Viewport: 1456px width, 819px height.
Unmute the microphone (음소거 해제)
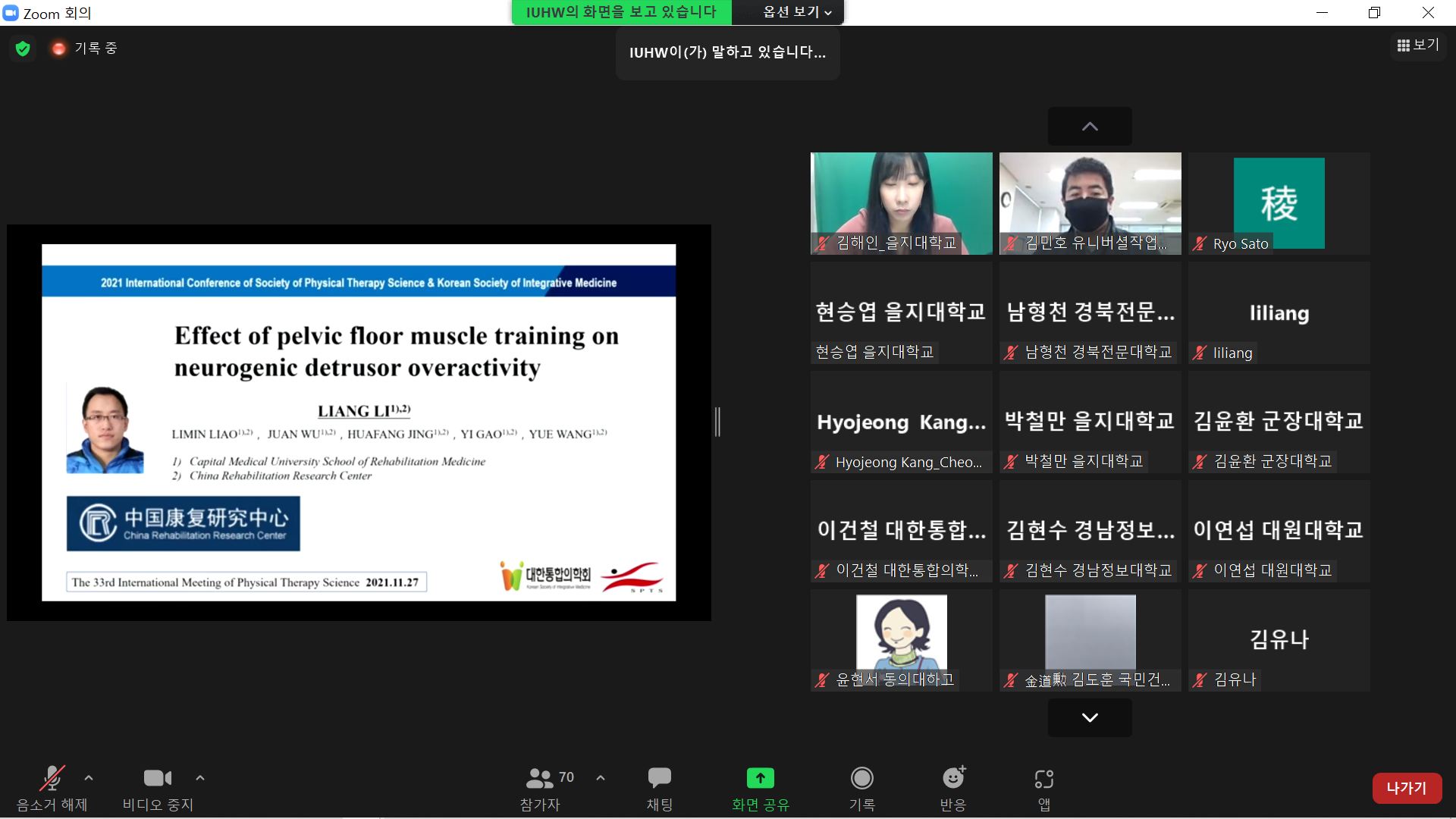click(52, 779)
